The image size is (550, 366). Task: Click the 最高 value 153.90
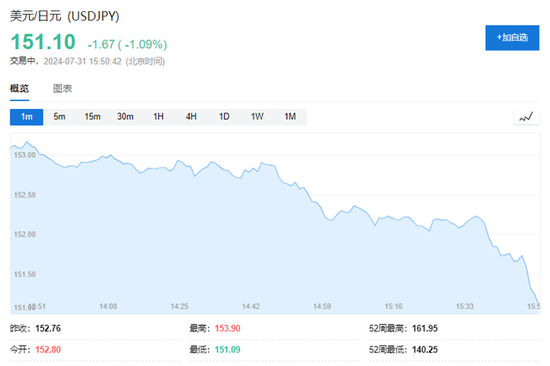pos(228,328)
